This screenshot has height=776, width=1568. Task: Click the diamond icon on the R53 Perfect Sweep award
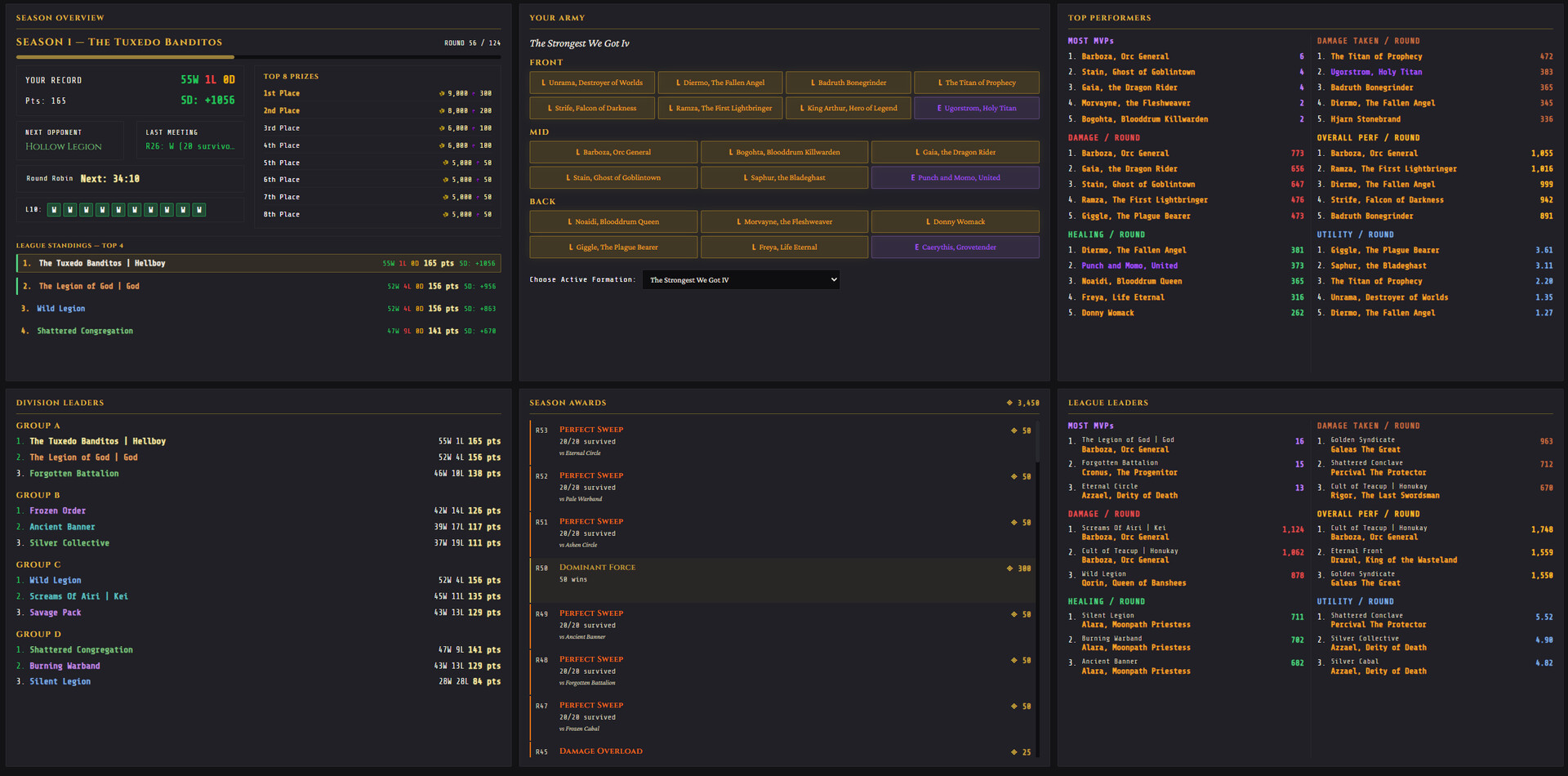pyautogui.click(x=1016, y=430)
